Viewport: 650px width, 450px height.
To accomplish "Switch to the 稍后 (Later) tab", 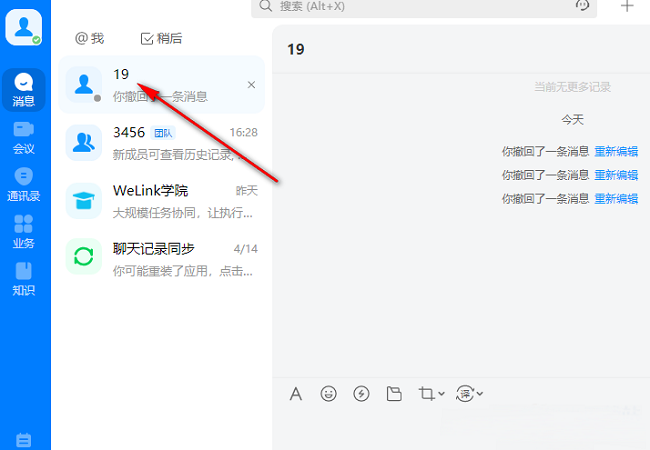I will pos(162,38).
